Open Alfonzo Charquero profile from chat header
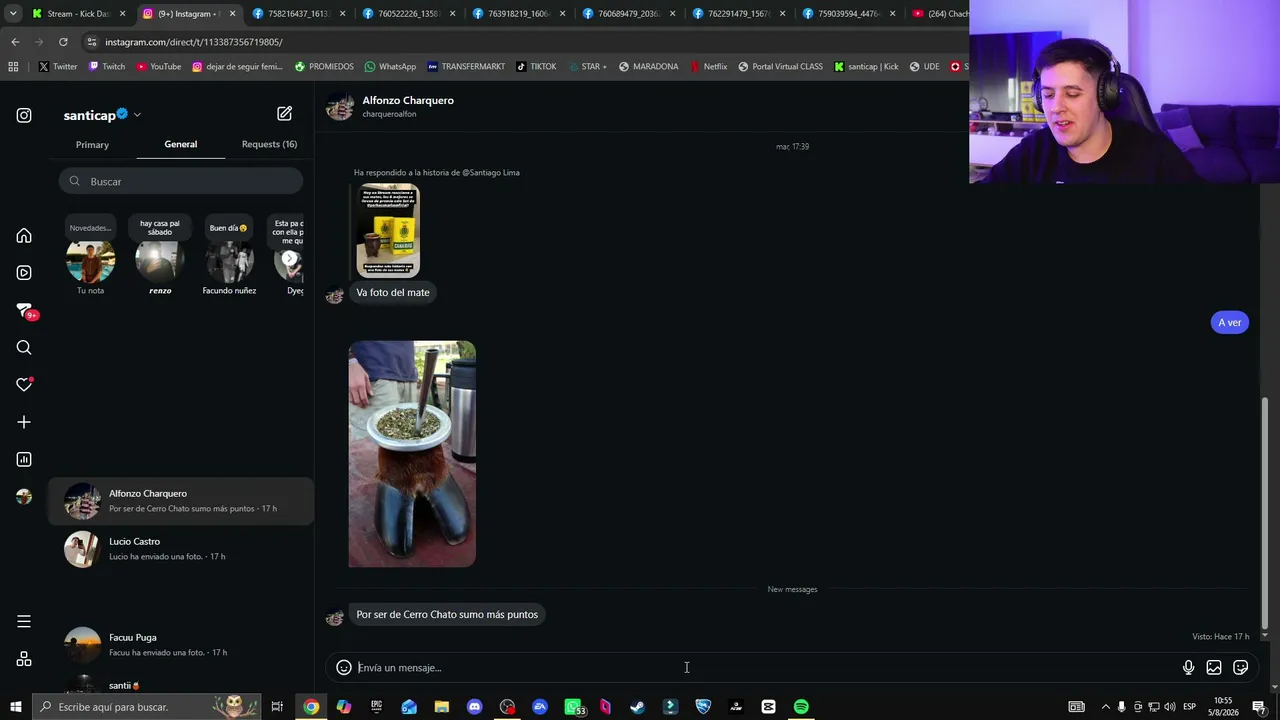 (408, 101)
